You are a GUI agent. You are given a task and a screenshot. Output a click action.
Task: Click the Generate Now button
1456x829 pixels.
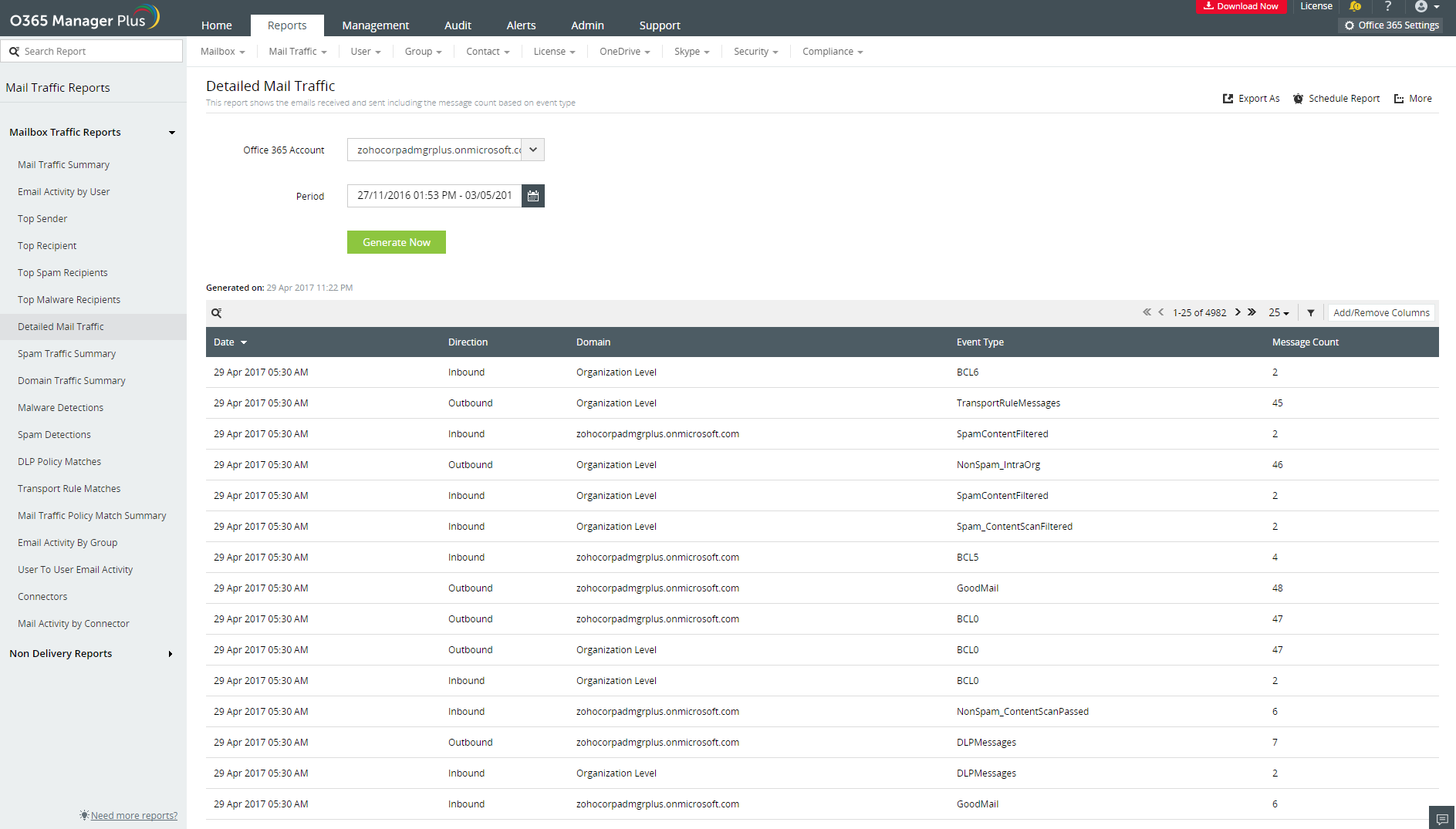click(397, 242)
